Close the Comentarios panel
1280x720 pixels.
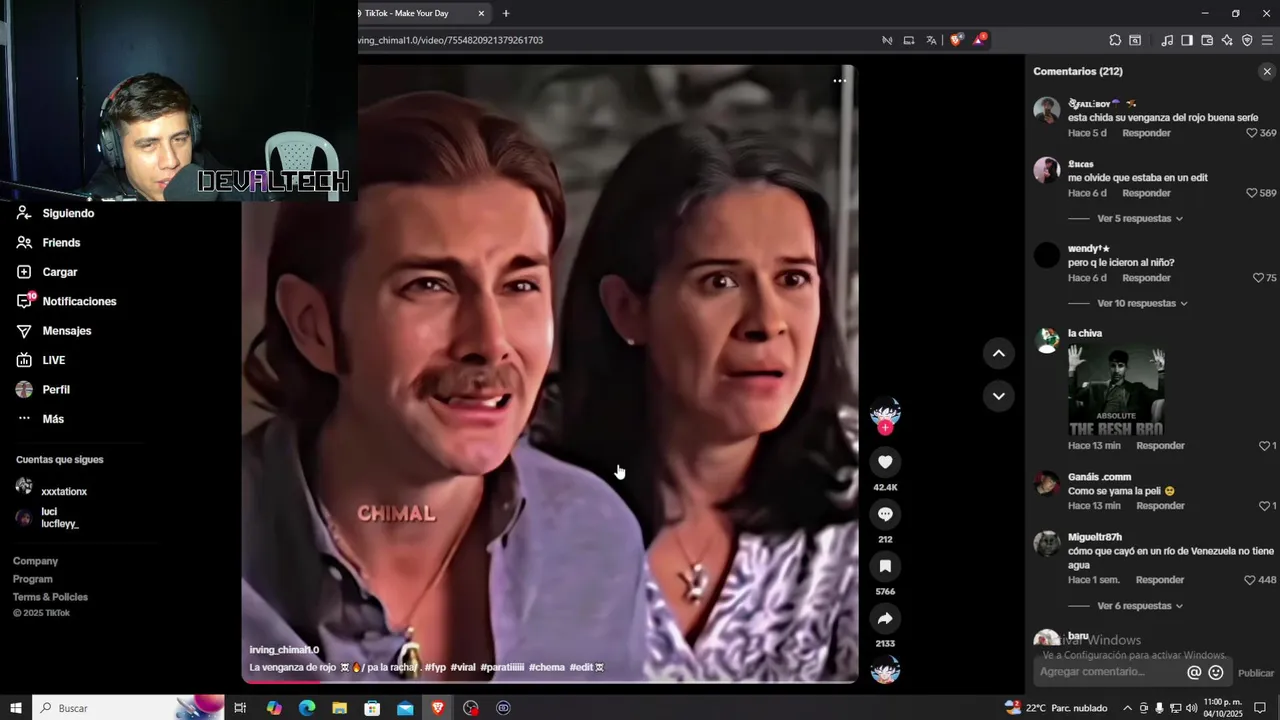1267,72
